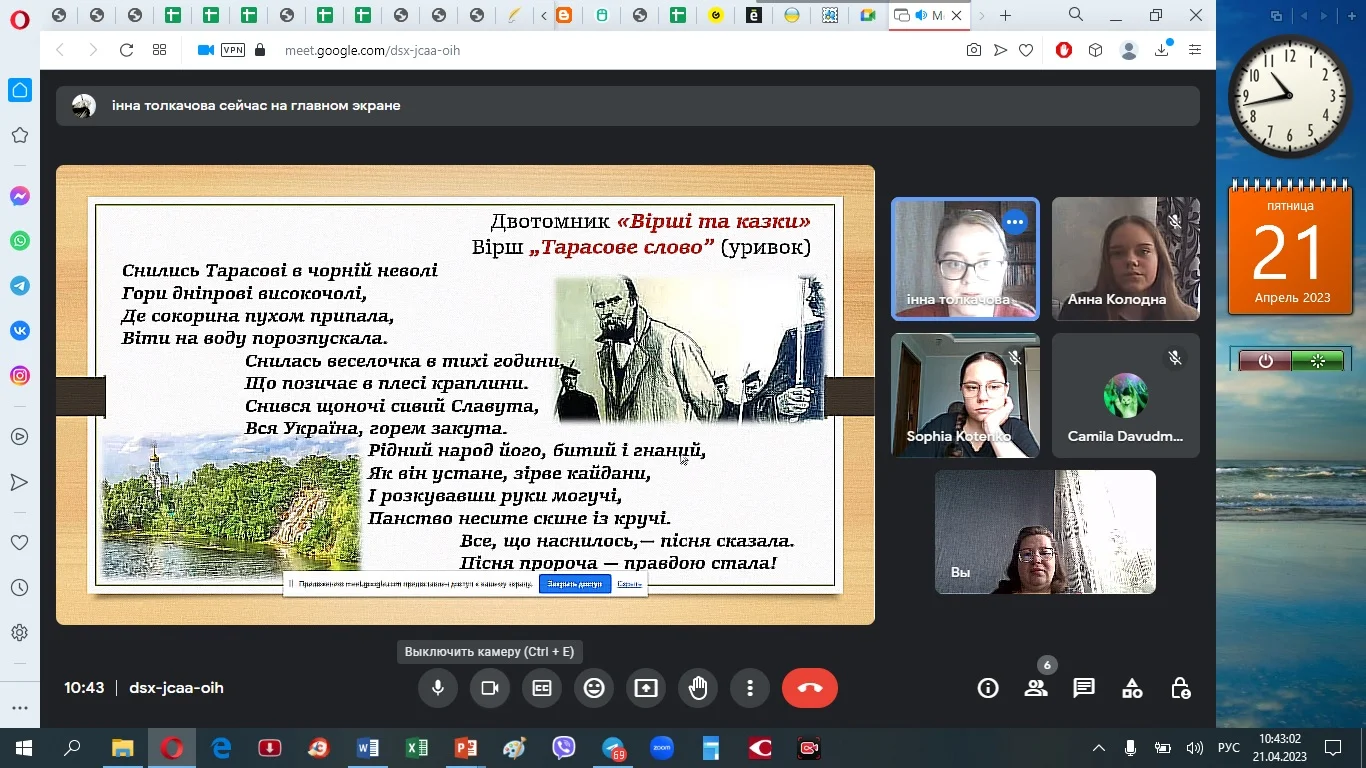Take a snapshot with camera icon
Viewport: 1366px width, 768px height.
[974, 50]
